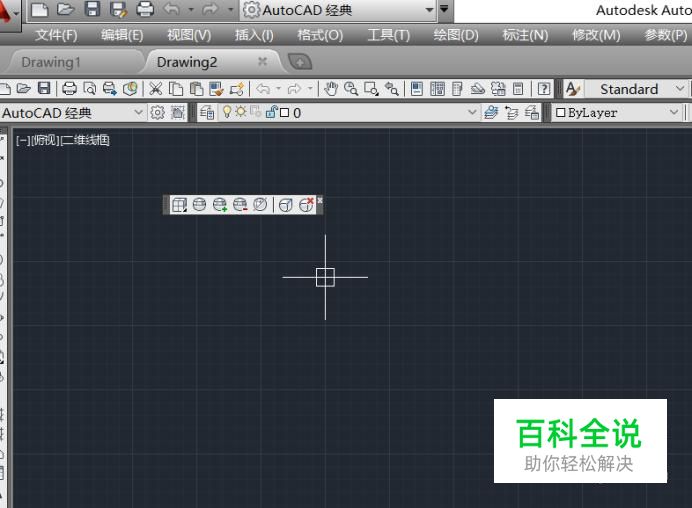
Task: Open Sheet Set Manager icon
Action: click(478, 89)
